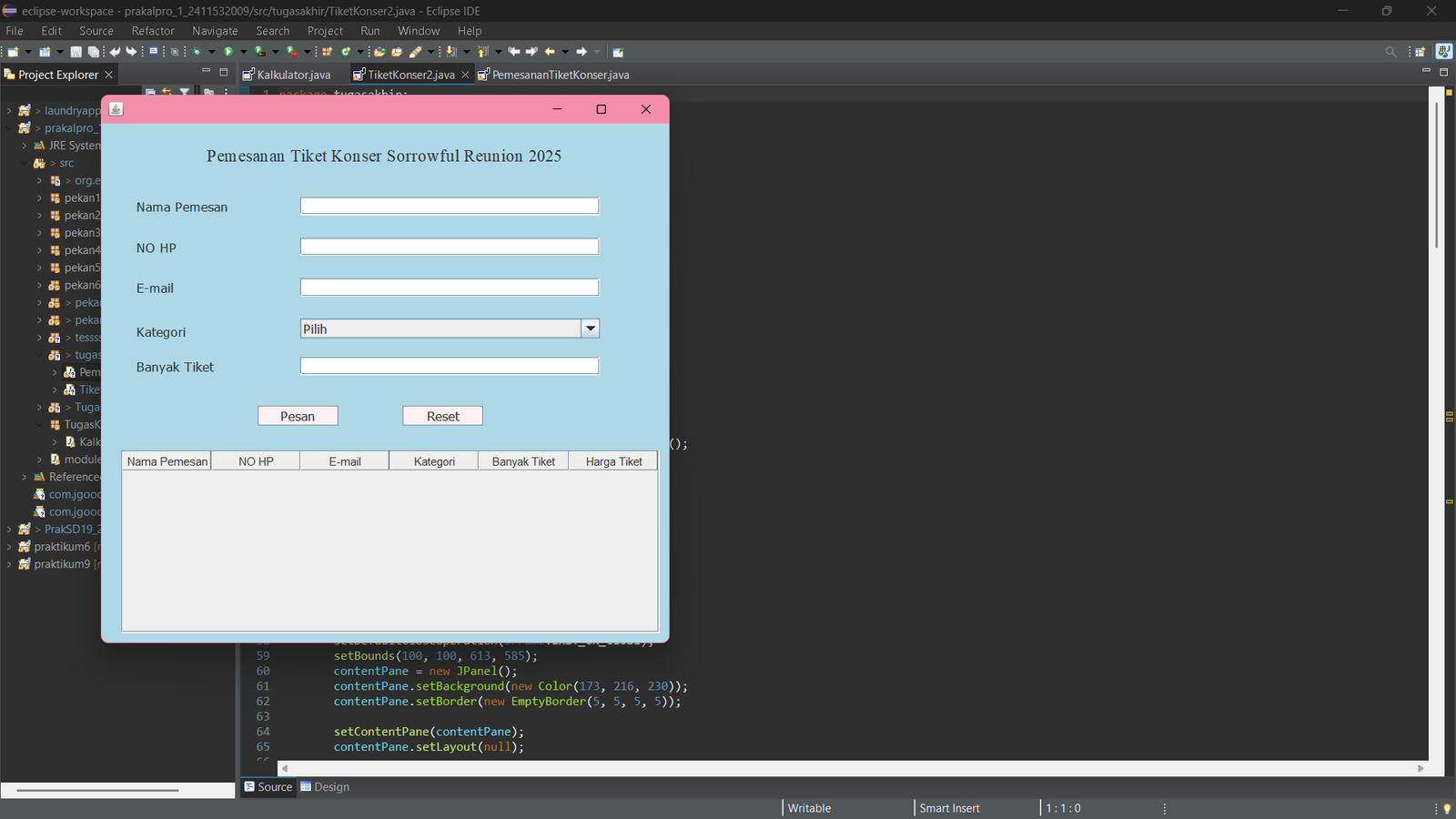Switch to the Kalkulator.java editor tab
This screenshot has height=819, width=1456.
[293, 75]
